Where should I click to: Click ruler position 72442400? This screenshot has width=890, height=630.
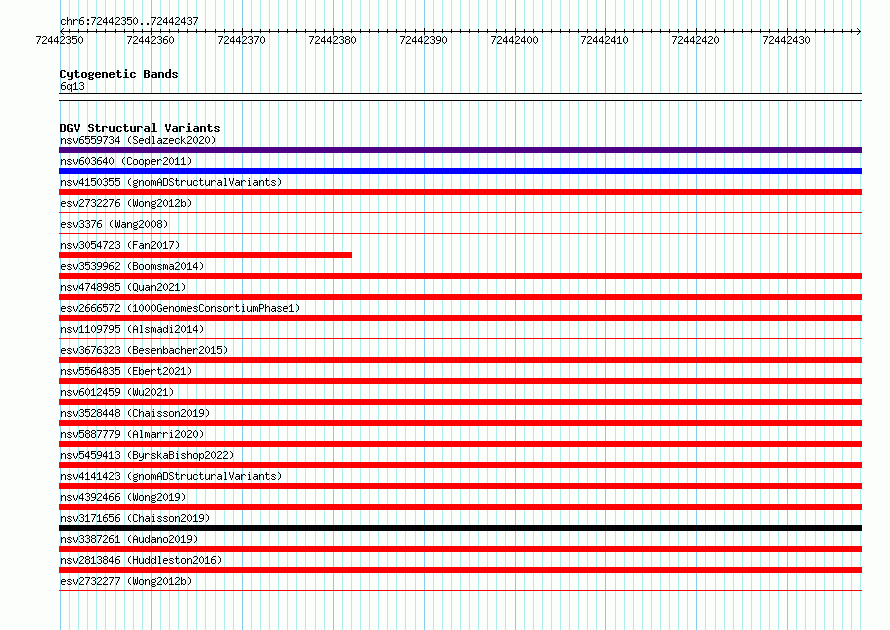(514, 40)
